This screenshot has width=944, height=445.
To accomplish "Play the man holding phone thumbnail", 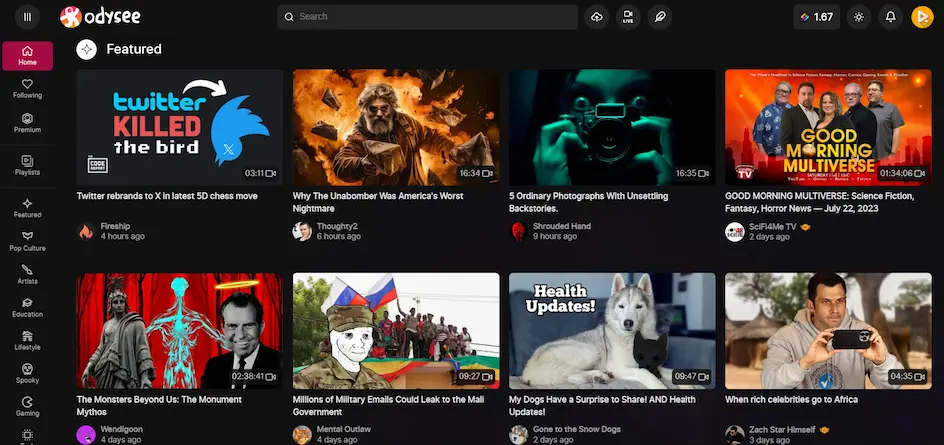I will point(828,331).
